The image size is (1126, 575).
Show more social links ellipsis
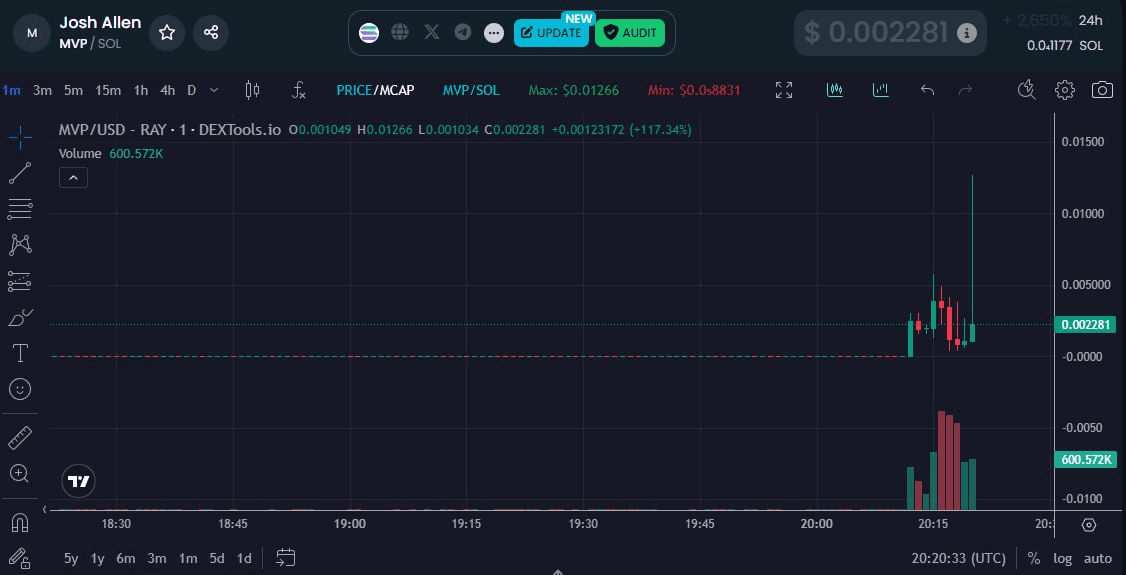494,33
